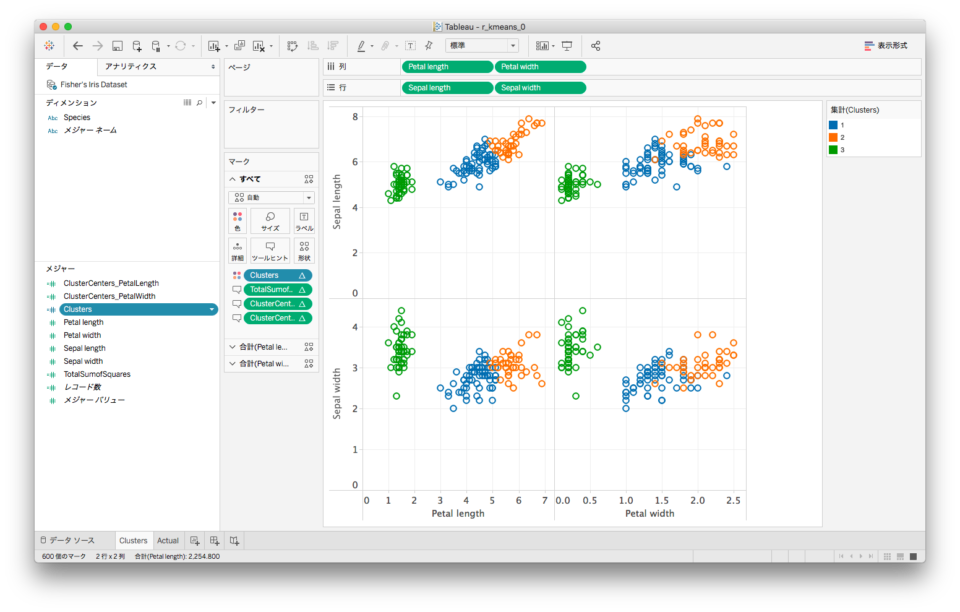Viewport: 960px width, 612px height.
Task: Select the Color button on the Marks card
Action: pyautogui.click(x=238, y=221)
